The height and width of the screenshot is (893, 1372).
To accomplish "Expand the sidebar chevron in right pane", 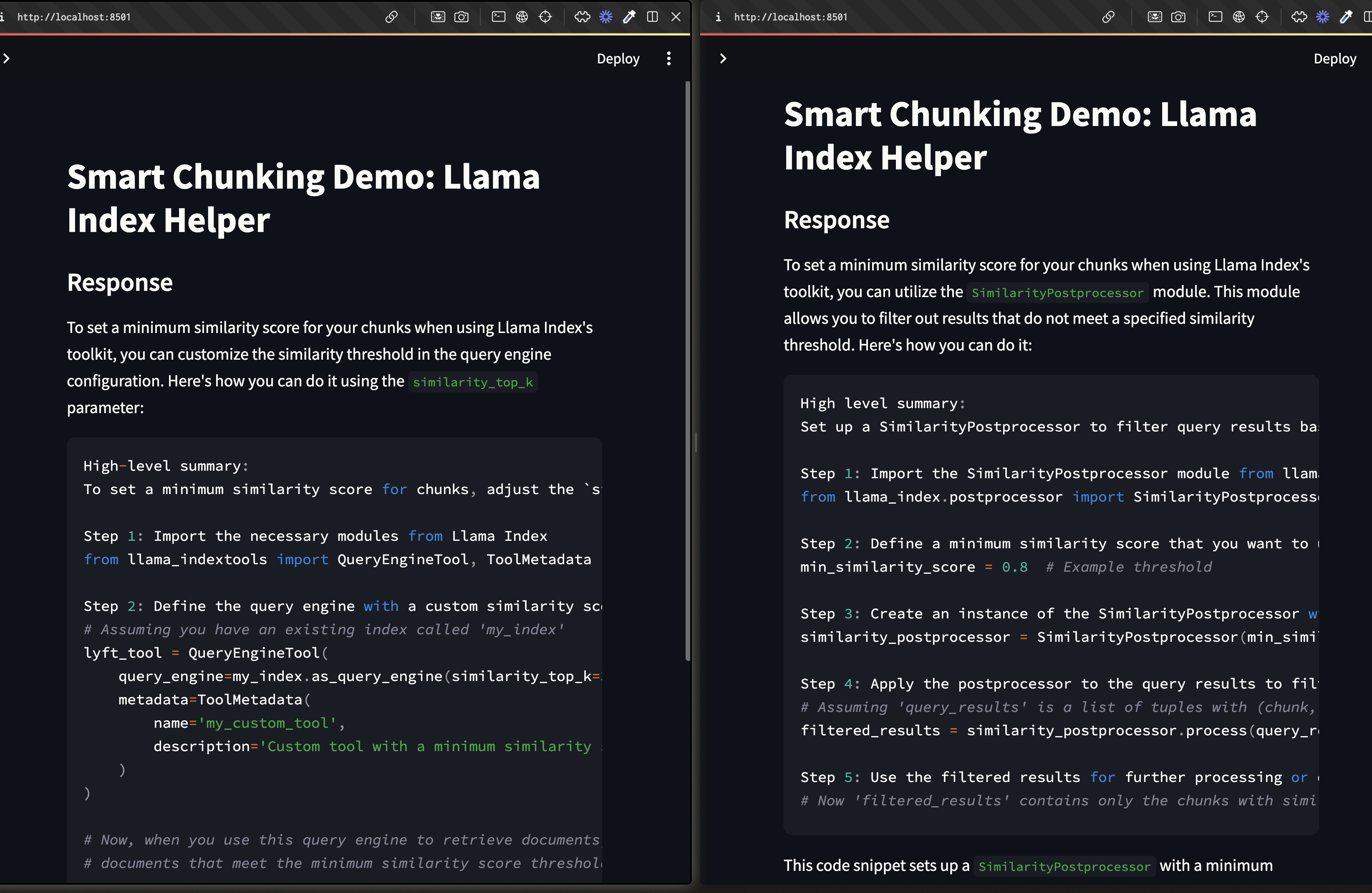I will [x=723, y=58].
